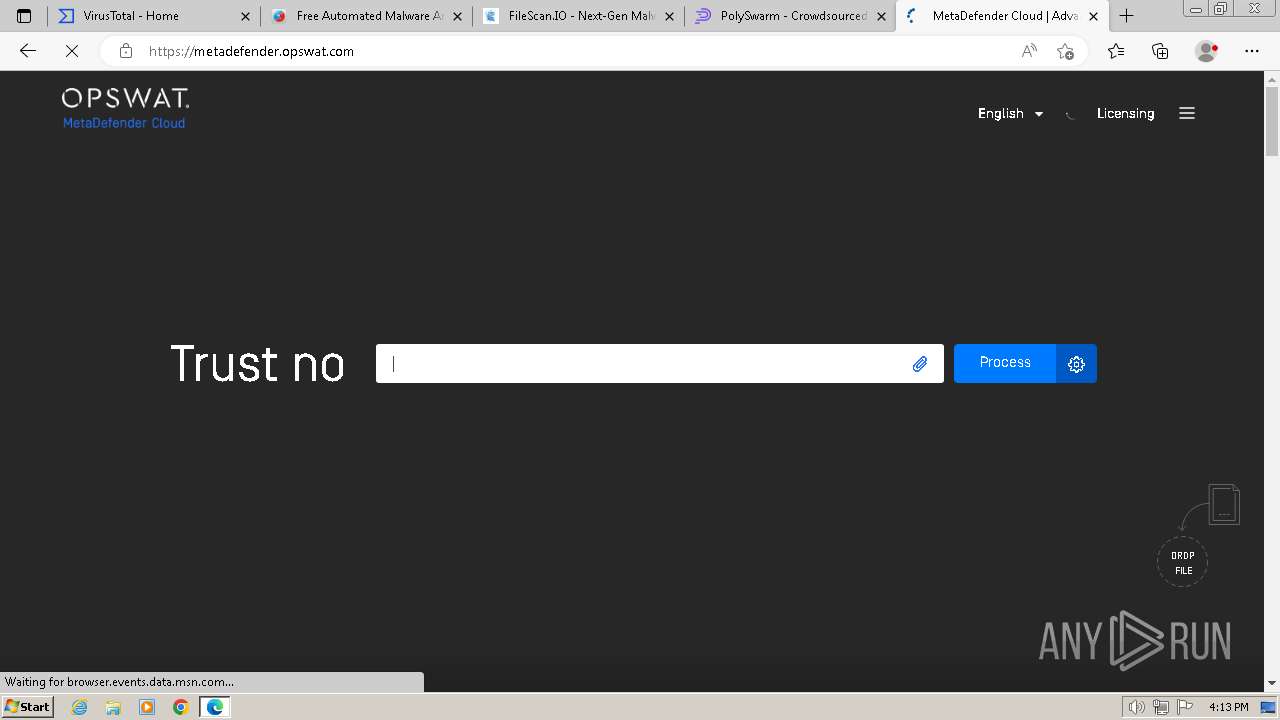Launch Internet Explorer from taskbar
1280x720 pixels.
pos(80,707)
